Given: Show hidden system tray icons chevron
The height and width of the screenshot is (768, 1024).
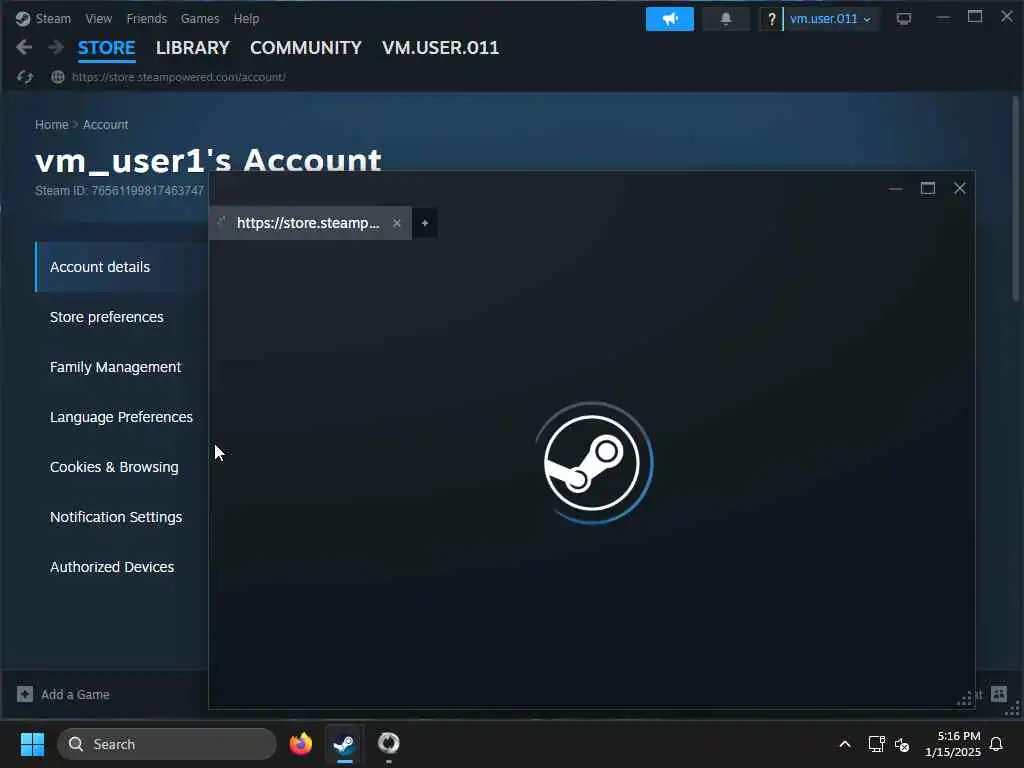Looking at the screenshot, I should point(844,744).
